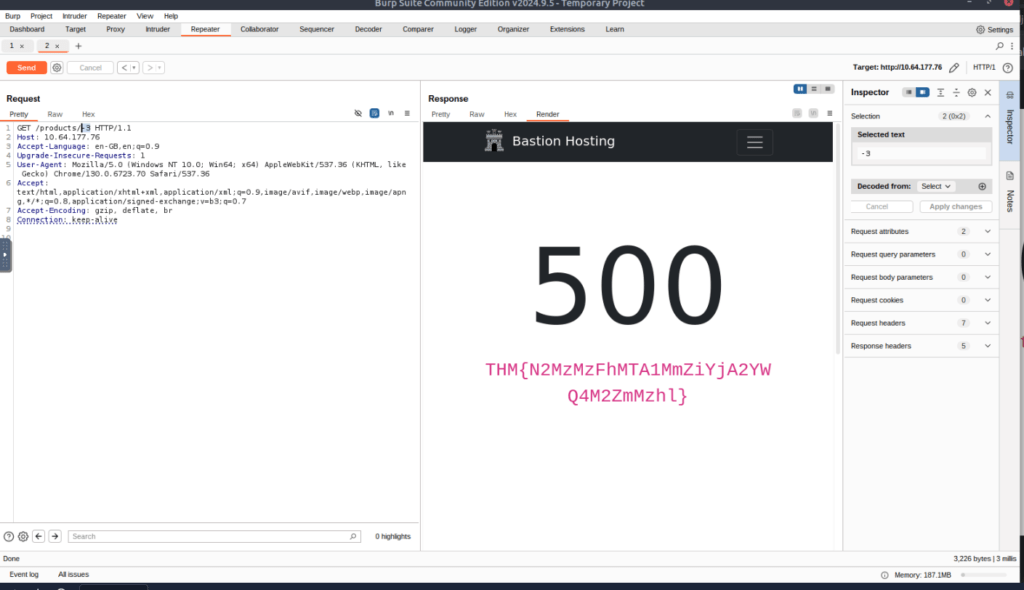The image size is (1024, 590).
Task: Open Repeater send settings gear icon
Action: pyautogui.click(x=57, y=67)
